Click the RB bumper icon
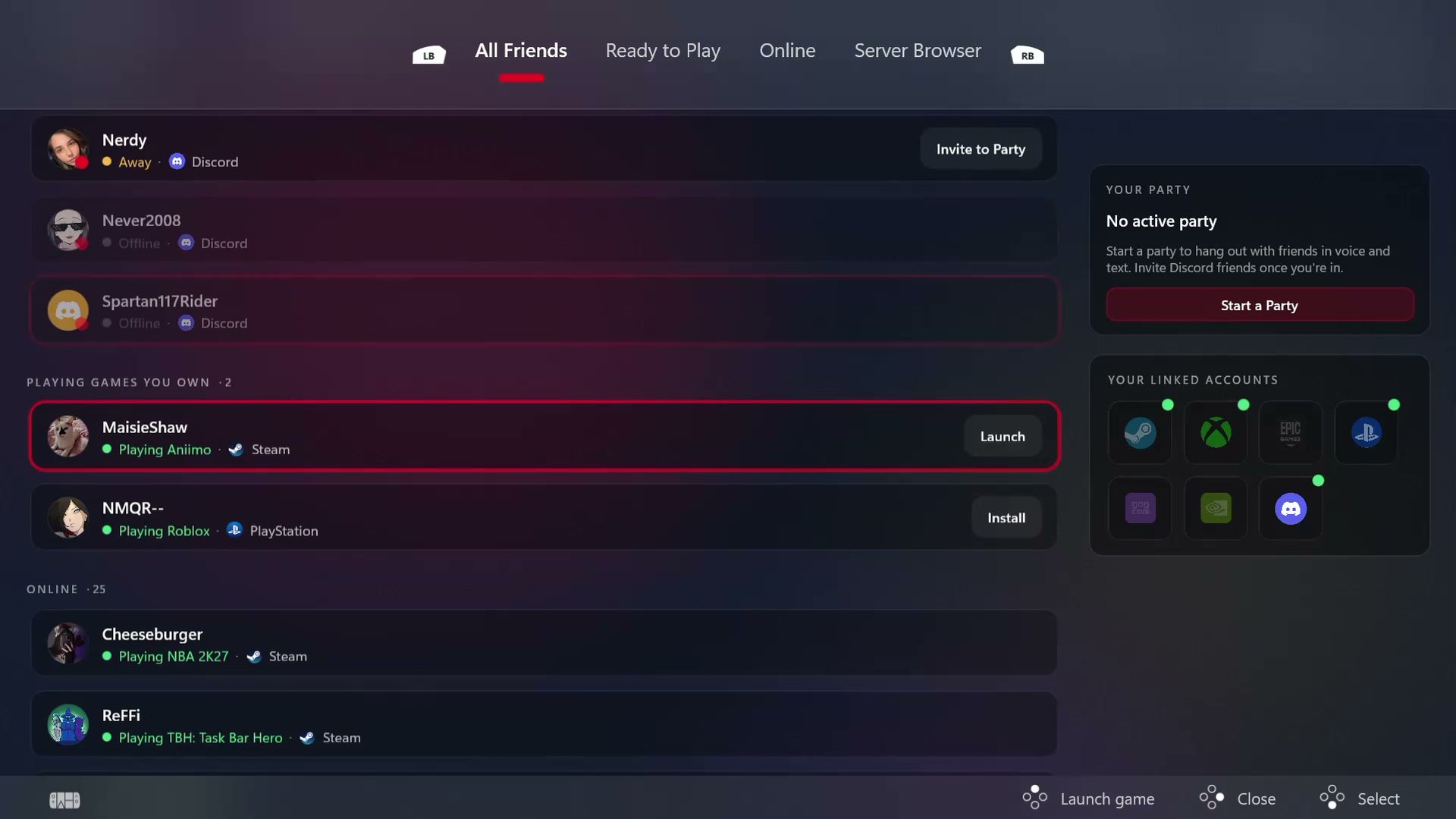 click(x=1028, y=55)
